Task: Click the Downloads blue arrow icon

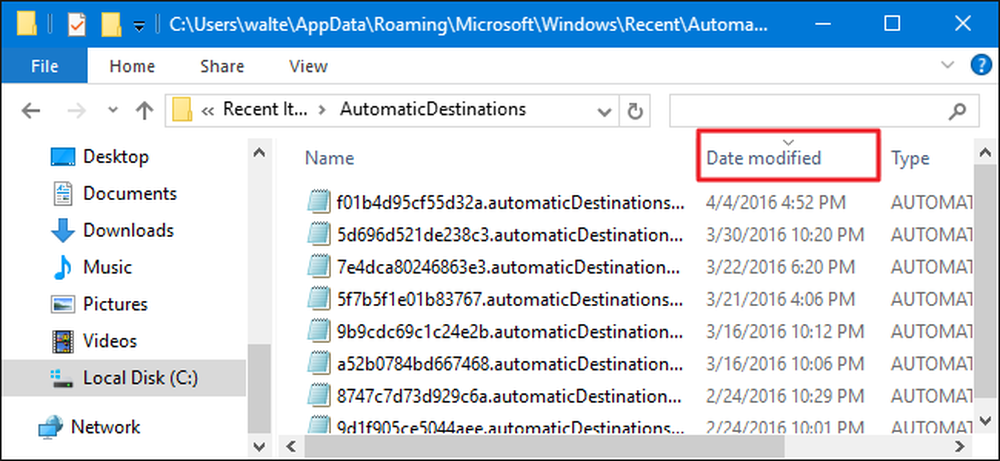Action: point(62,231)
